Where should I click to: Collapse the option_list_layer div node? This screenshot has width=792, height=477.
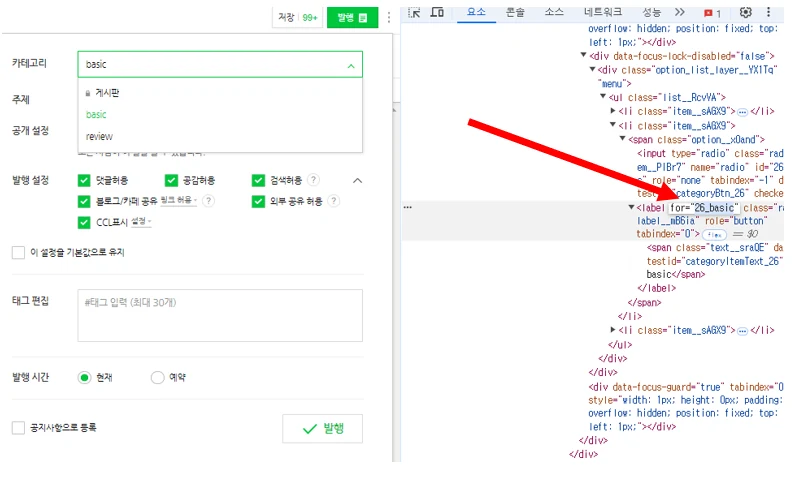[x=592, y=69]
